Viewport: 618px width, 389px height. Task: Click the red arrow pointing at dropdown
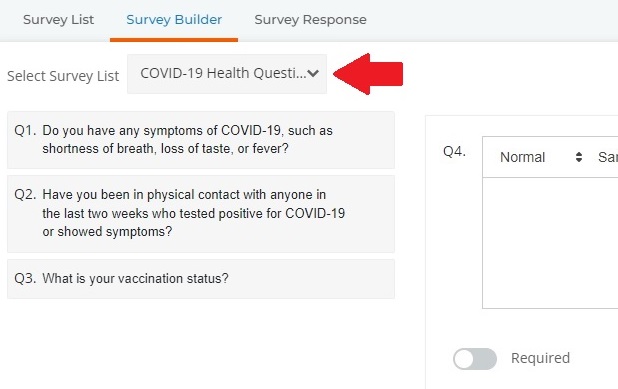[368, 74]
